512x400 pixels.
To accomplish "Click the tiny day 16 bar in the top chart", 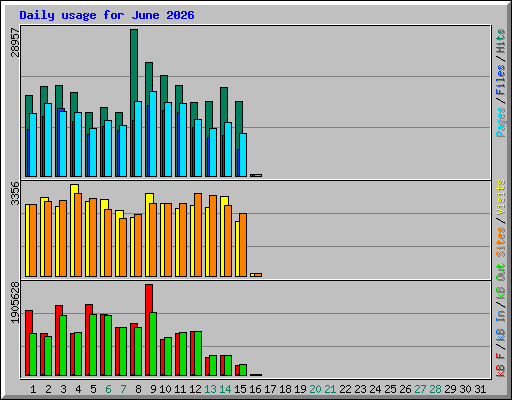I will coord(256,175).
